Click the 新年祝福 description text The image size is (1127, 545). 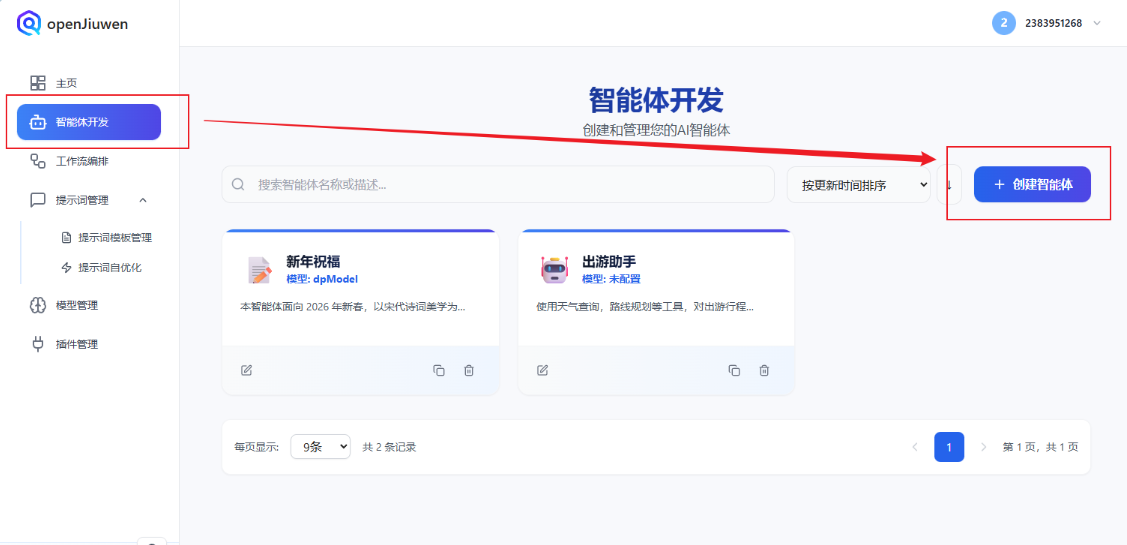point(352,306)
